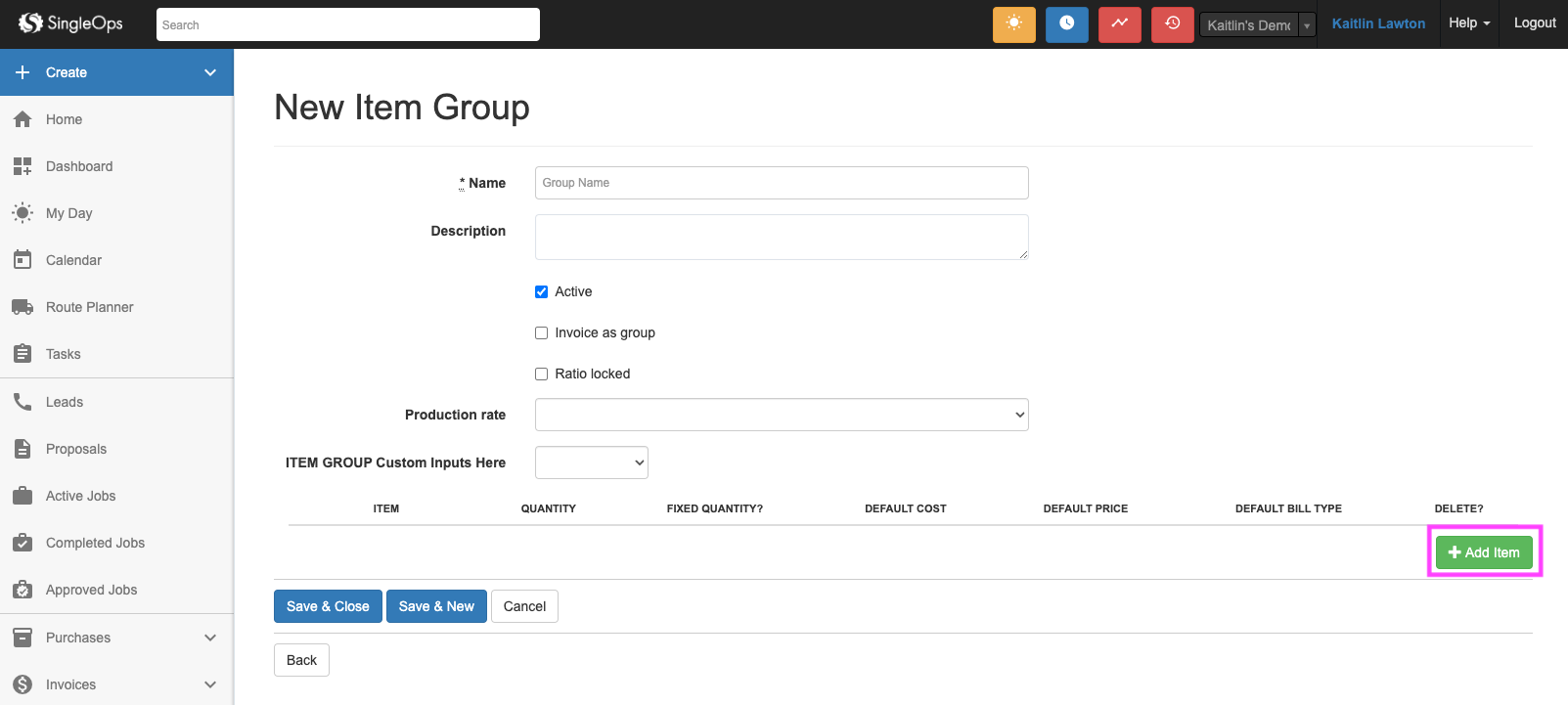Click the red trend chart icon

(x=1119, y=24)
